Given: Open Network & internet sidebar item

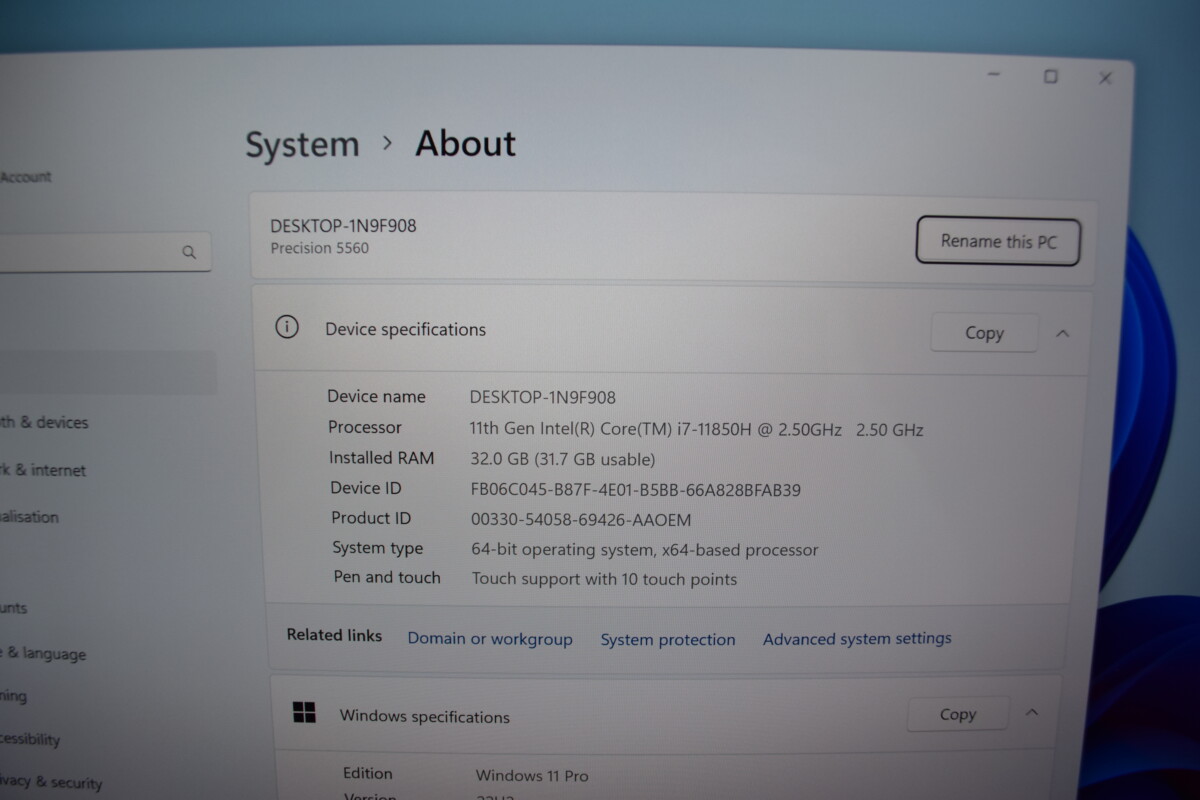Looking at the screenshot, I should point(43,470).
